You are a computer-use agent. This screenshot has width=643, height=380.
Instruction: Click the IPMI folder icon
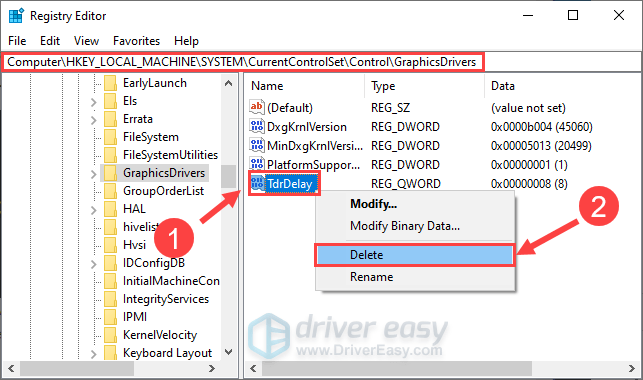point(110,317)
